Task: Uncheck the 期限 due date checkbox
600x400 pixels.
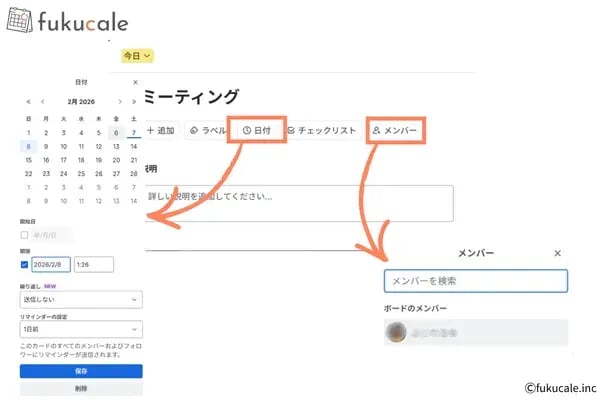Action: point(25,265)
